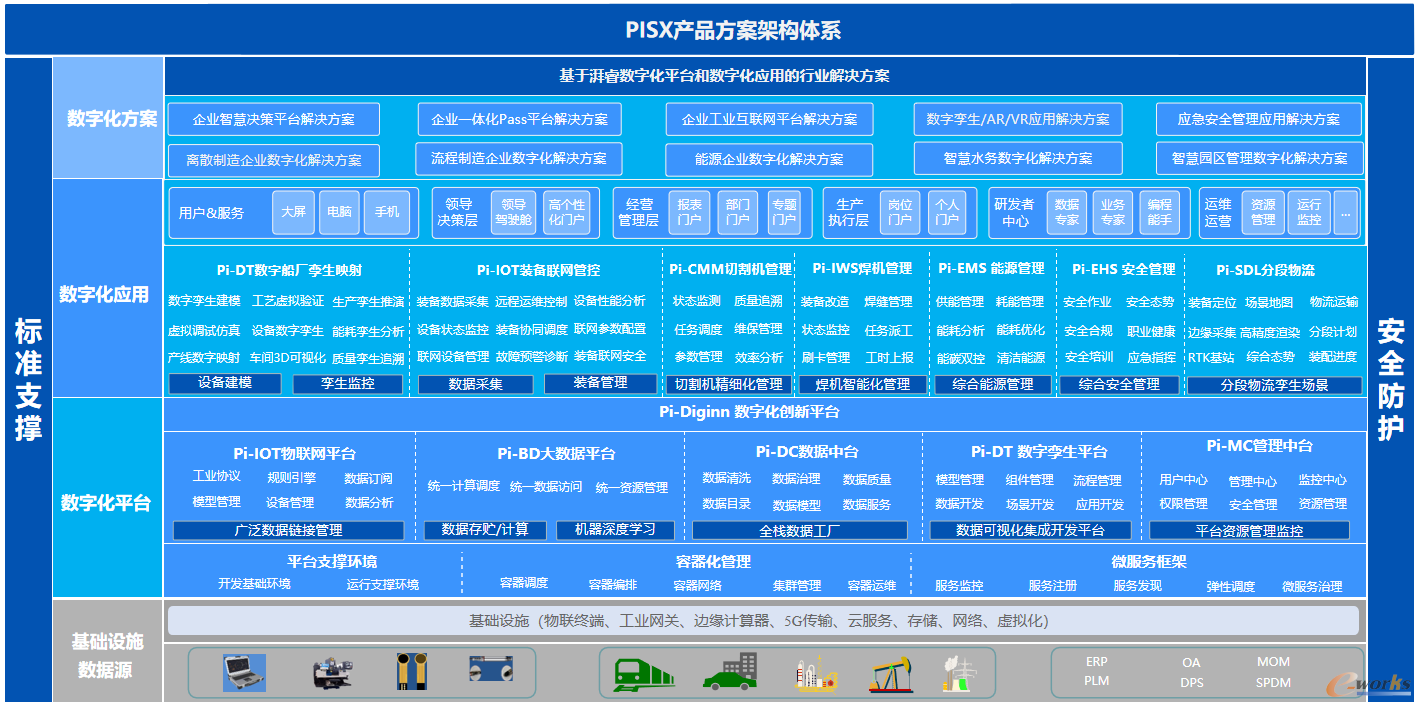Viewport: 1421px width, 707px height.
Task: Click the oil pumpjack icon
Action: click(x=889, y=674)
